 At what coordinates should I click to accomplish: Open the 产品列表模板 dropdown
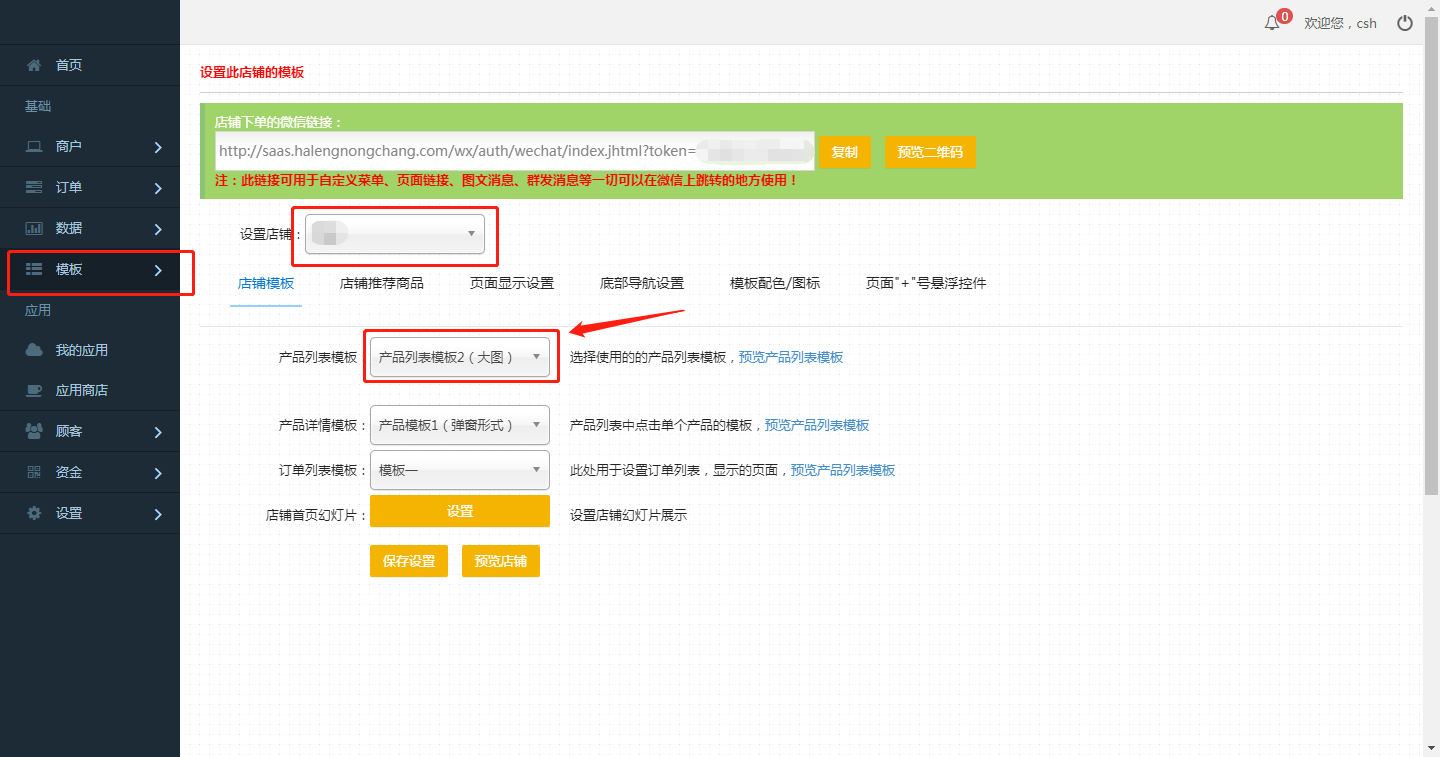point(459,357)
